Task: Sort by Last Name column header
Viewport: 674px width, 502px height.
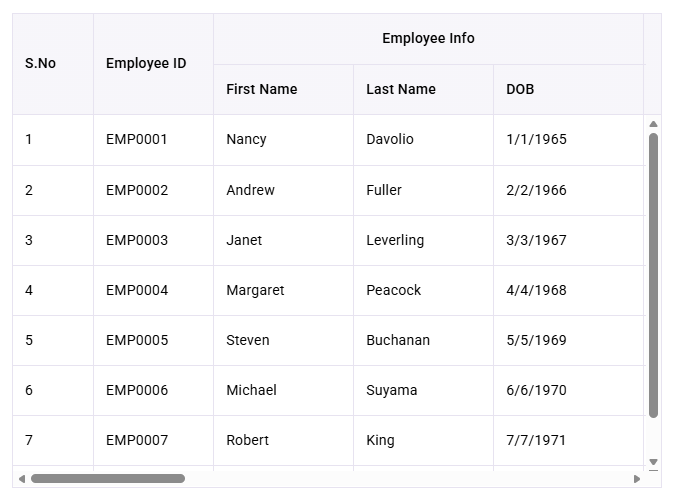Action: click(423, 89)
